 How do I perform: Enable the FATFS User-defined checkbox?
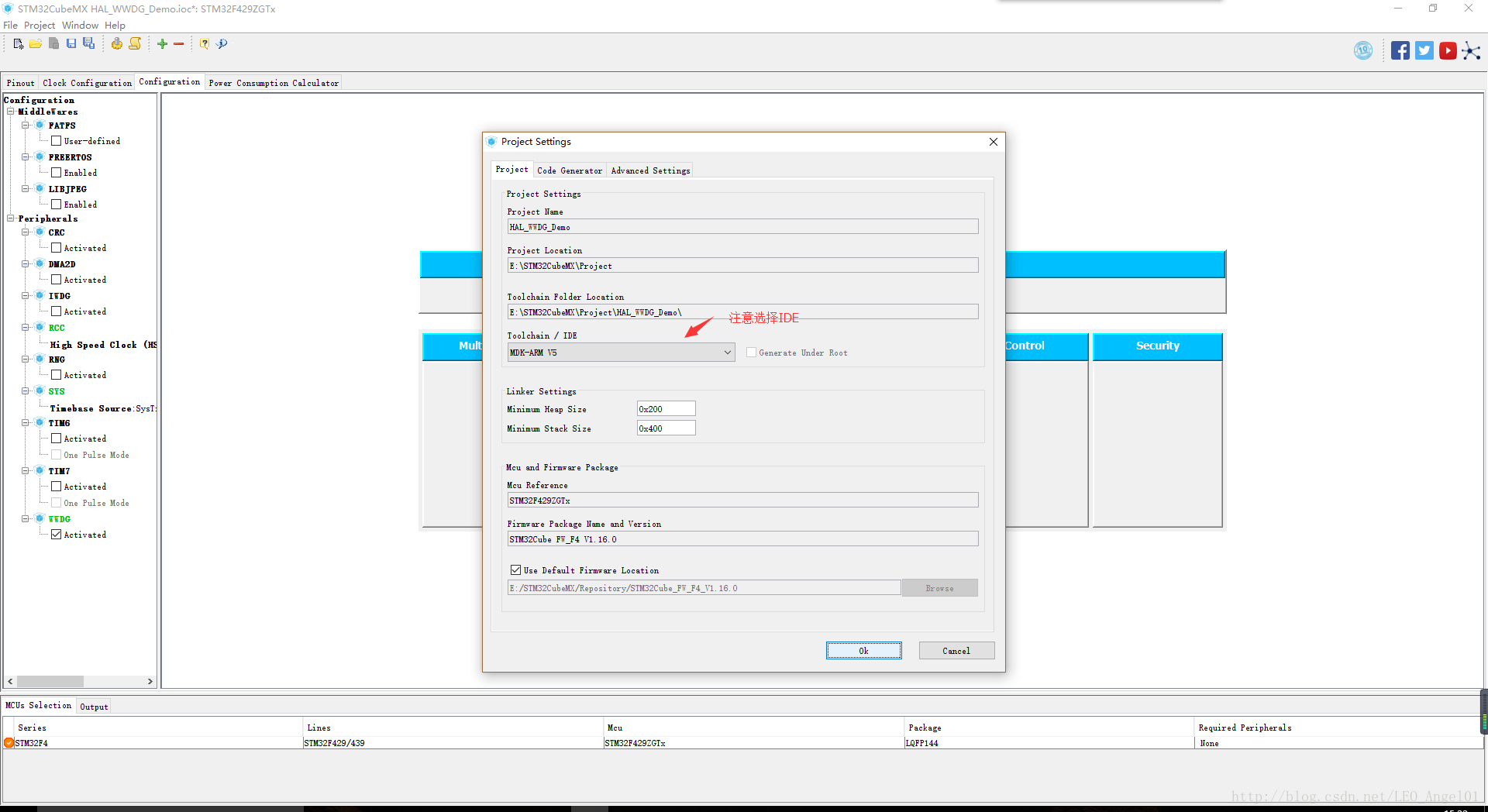pos(56,141)
